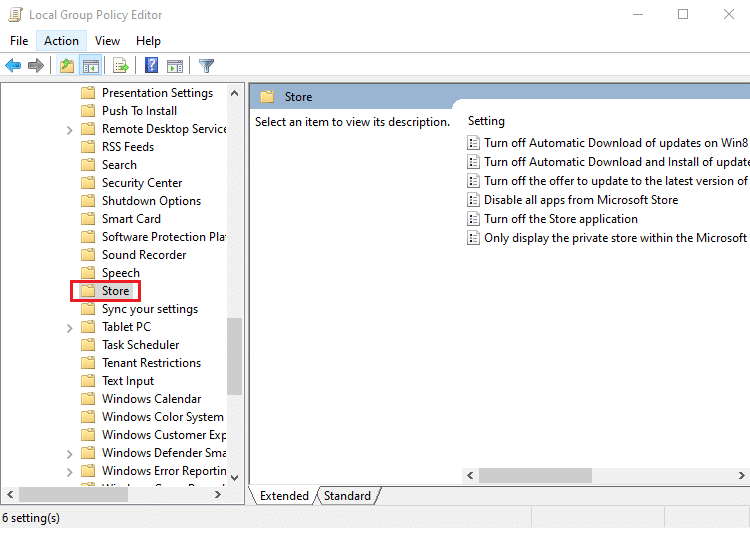Select Turn off Automatic Download and Install policy
Viewport: 750px width, 534px height.
[x=616, y=162]
